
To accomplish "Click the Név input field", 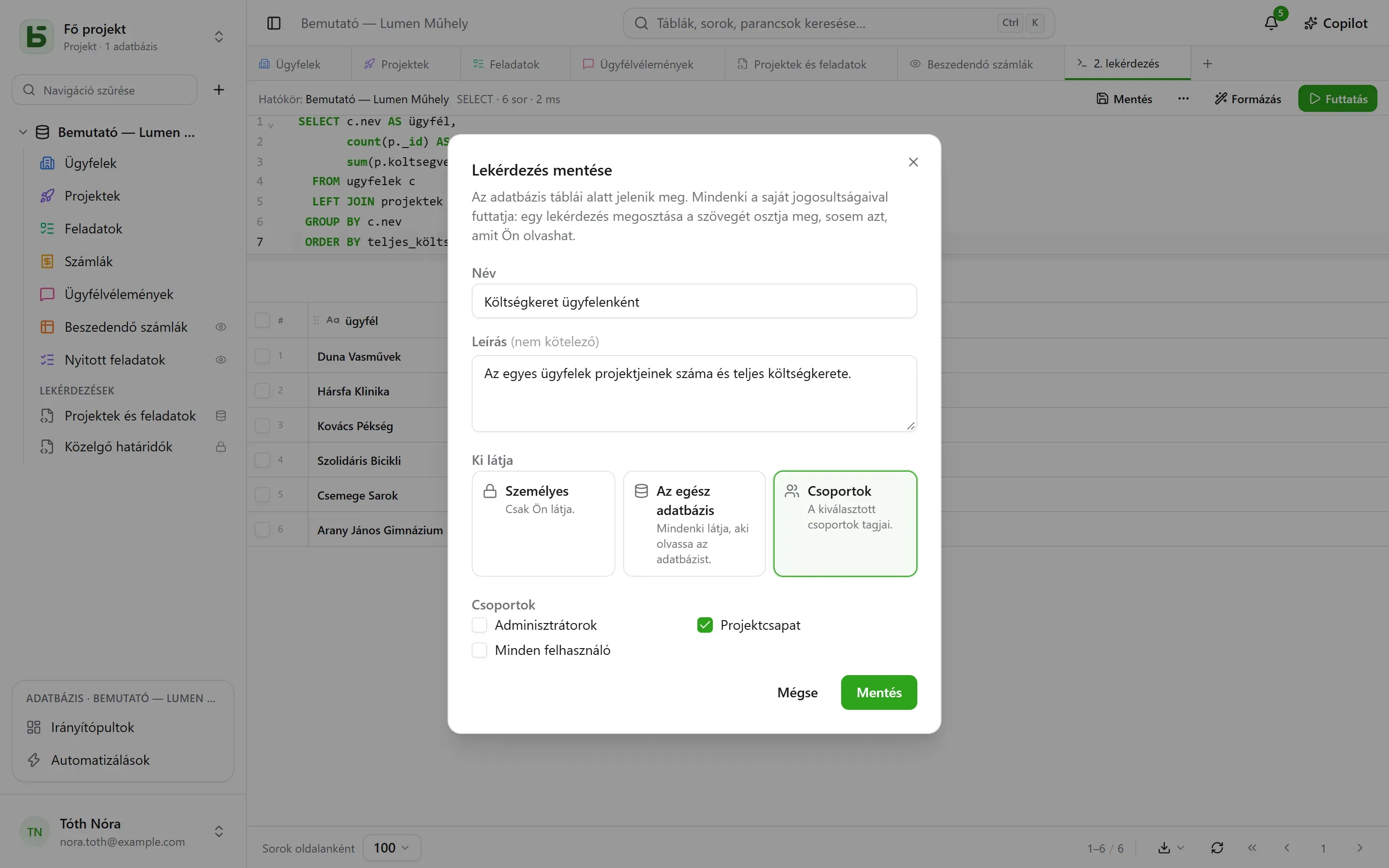I will tap(694, 301).
